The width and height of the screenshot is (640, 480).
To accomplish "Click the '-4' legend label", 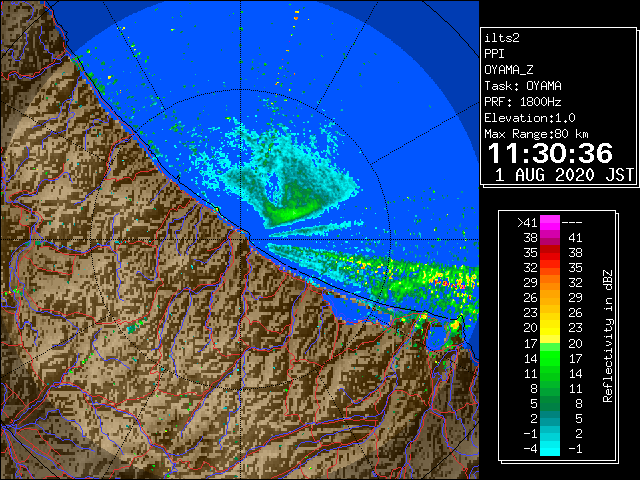I will pos(530,449).
